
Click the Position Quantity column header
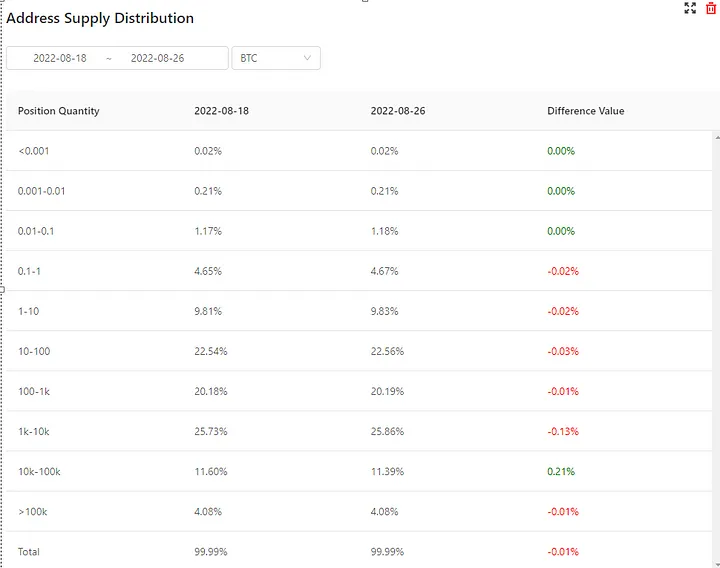[59, 111]
